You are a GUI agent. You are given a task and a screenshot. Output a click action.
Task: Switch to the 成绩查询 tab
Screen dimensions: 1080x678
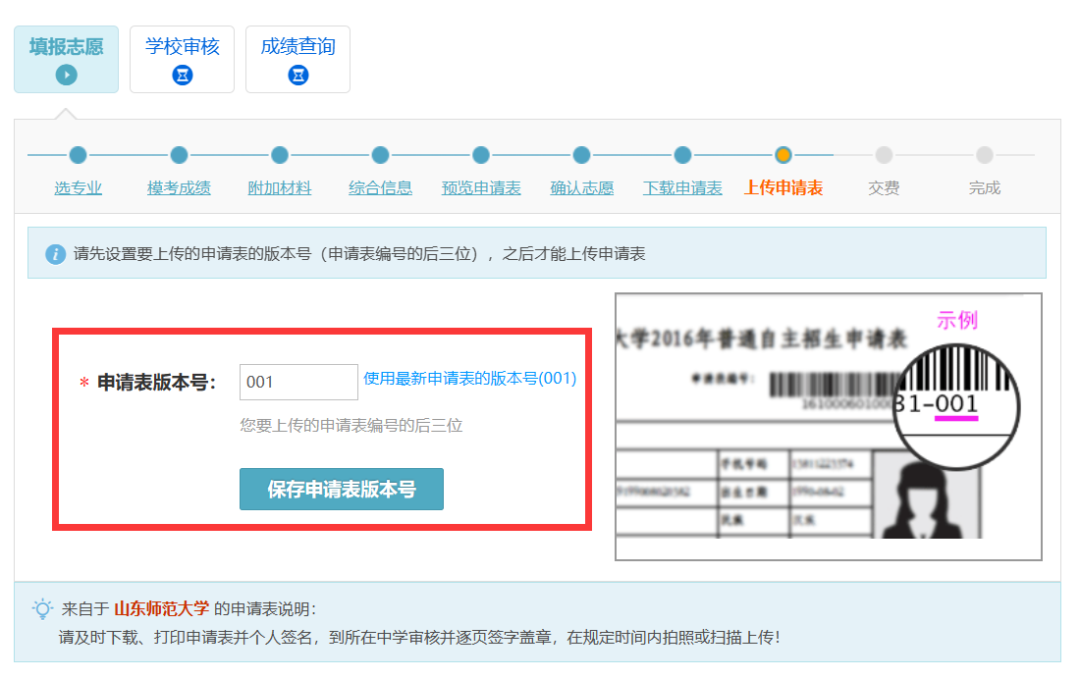point(298,47)
